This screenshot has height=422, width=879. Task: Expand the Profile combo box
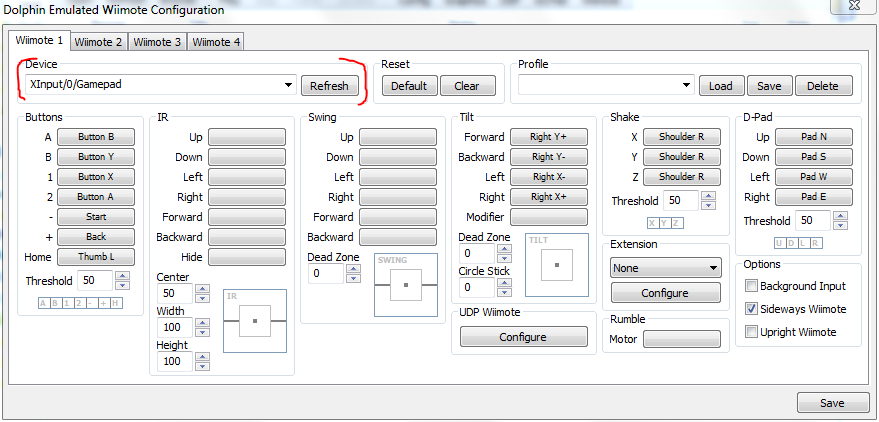point(685,86)
